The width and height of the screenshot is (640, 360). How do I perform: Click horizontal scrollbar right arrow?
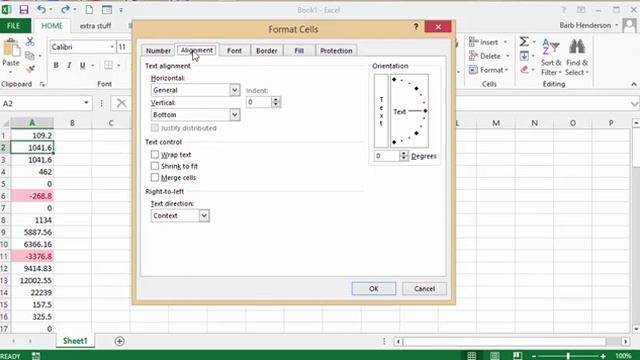pyautogui.click(x=626, y=341)
